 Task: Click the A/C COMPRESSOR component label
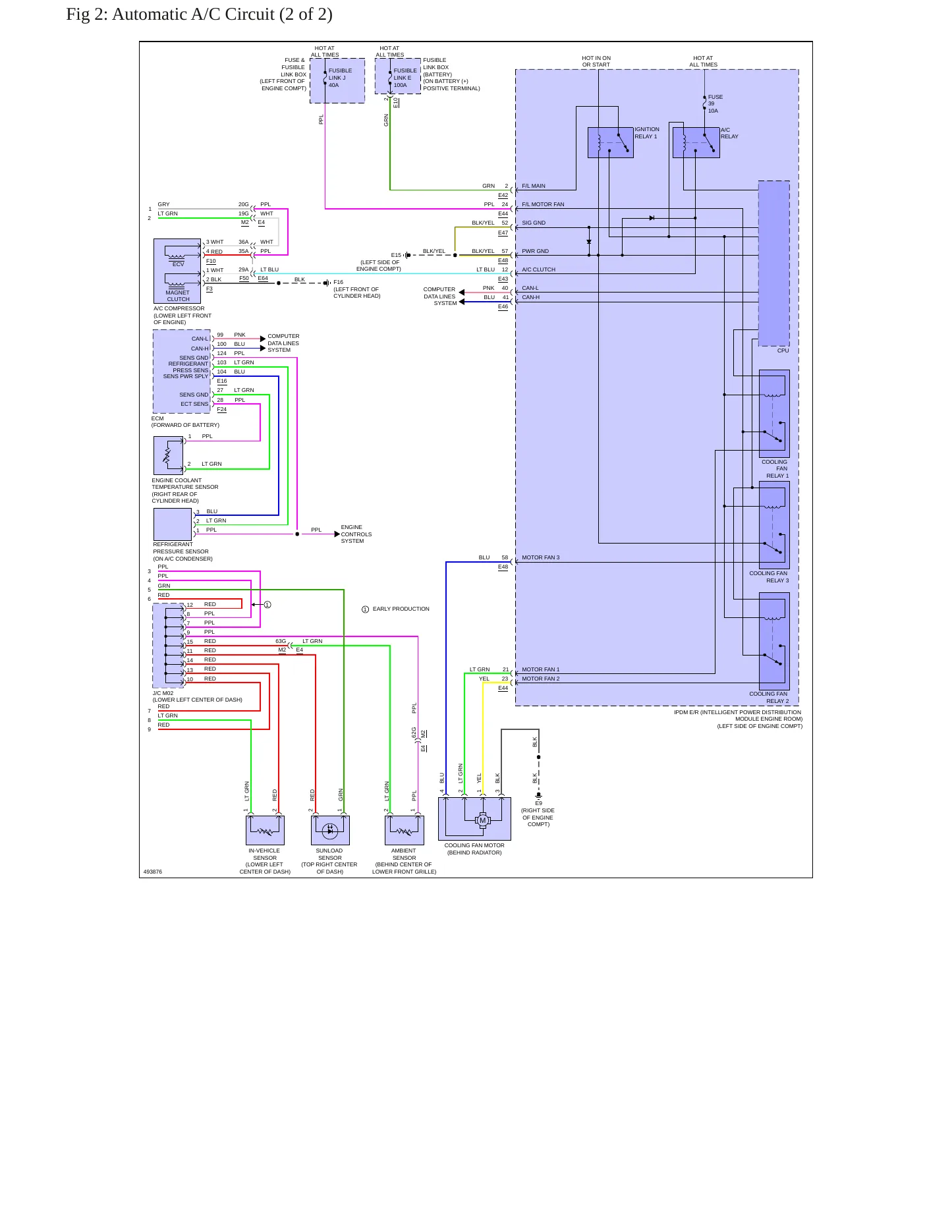pyautogui.click(x=182, y=316)
